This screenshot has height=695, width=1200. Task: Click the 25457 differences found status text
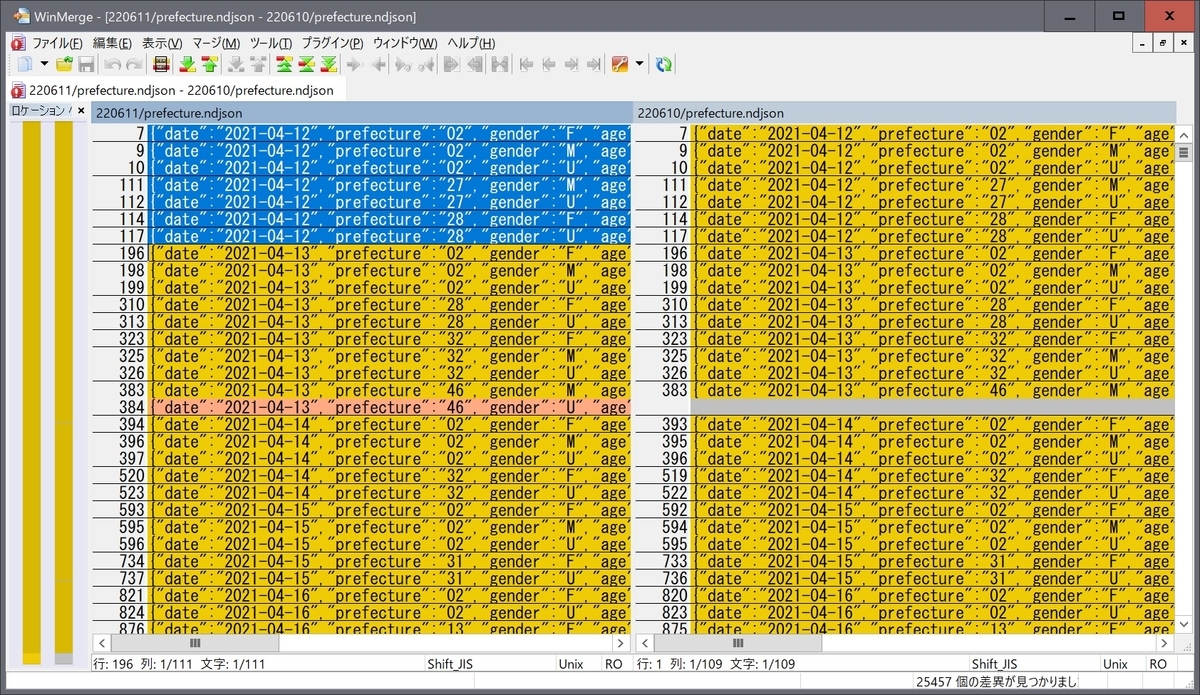(x=996, y=681)
